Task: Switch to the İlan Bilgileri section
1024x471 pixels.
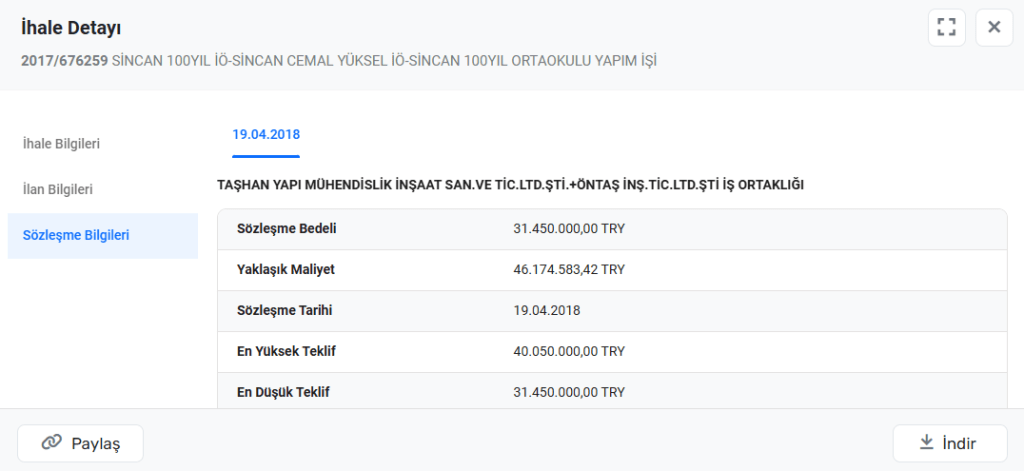Action: pos(58,189)
